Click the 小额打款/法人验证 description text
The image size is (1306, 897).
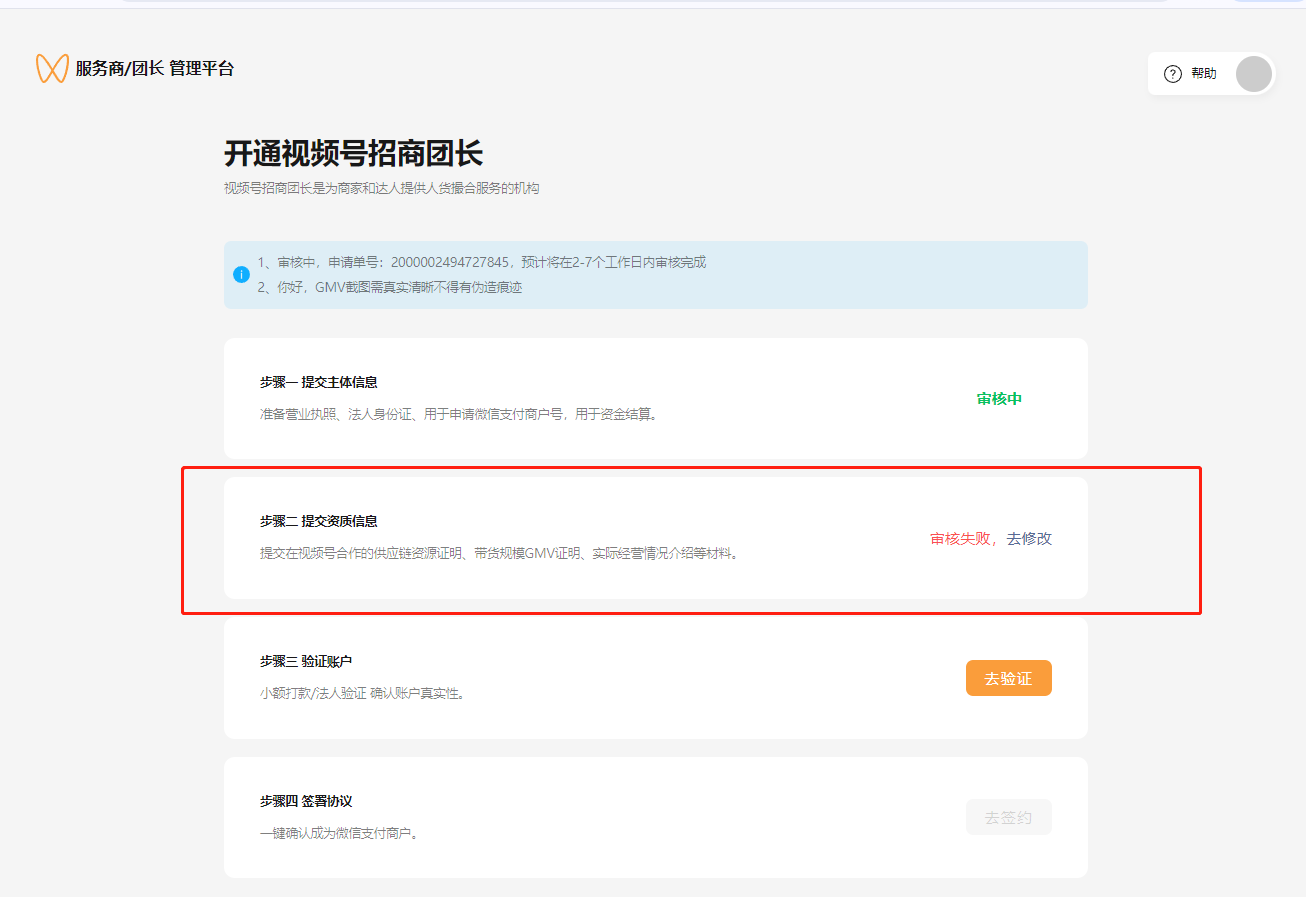point(362,693)
